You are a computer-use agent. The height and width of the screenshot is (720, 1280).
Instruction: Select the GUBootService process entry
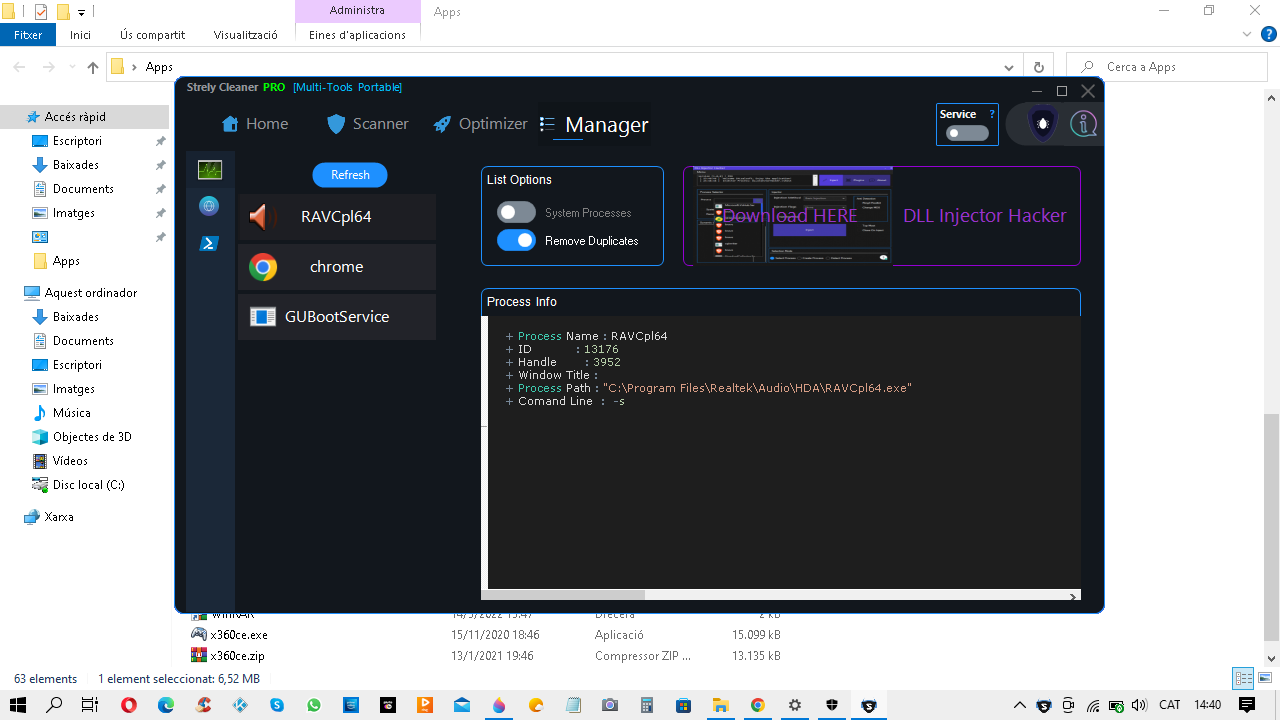click(337, 317)
